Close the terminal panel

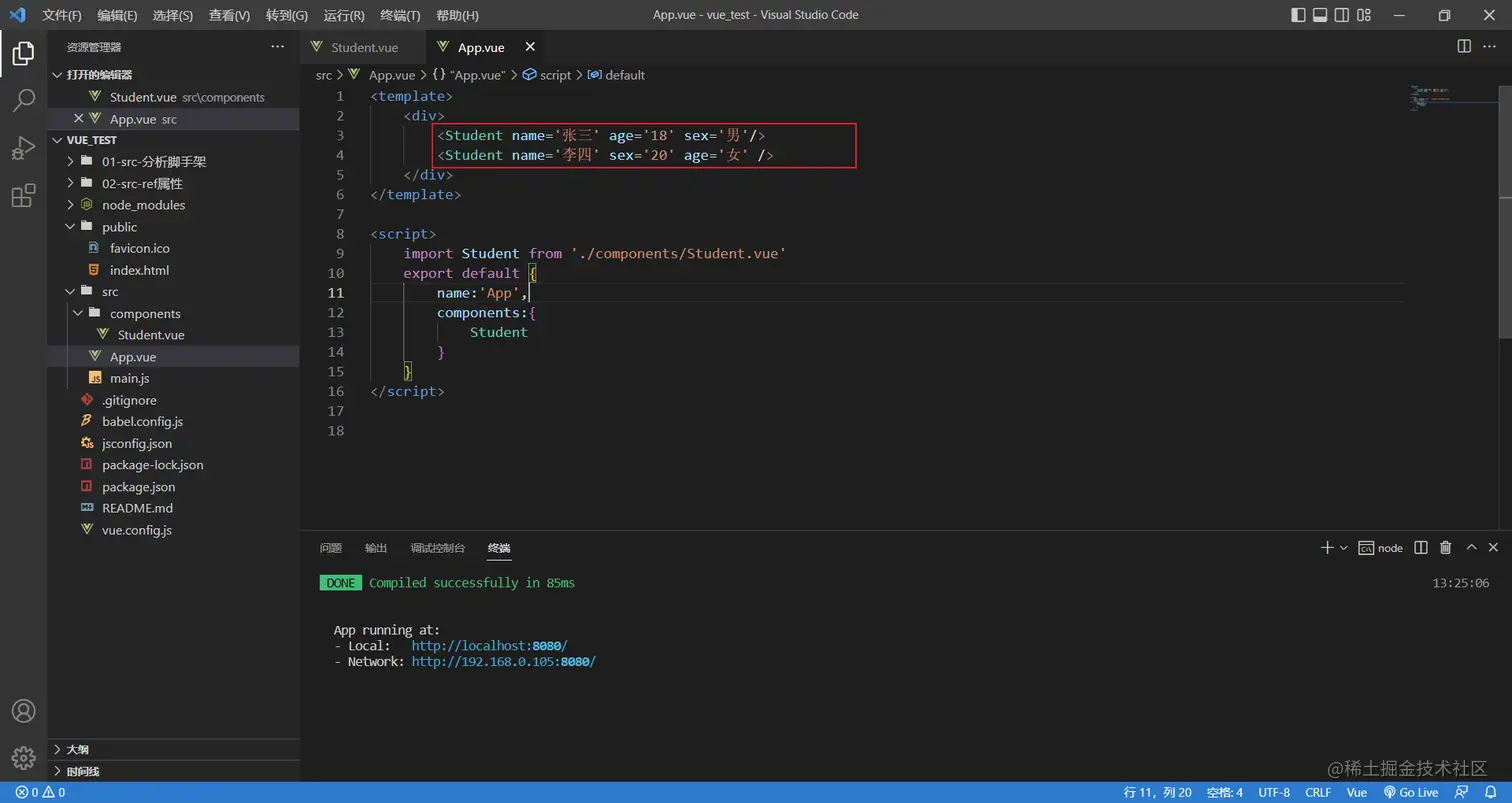coord(1493,548)
